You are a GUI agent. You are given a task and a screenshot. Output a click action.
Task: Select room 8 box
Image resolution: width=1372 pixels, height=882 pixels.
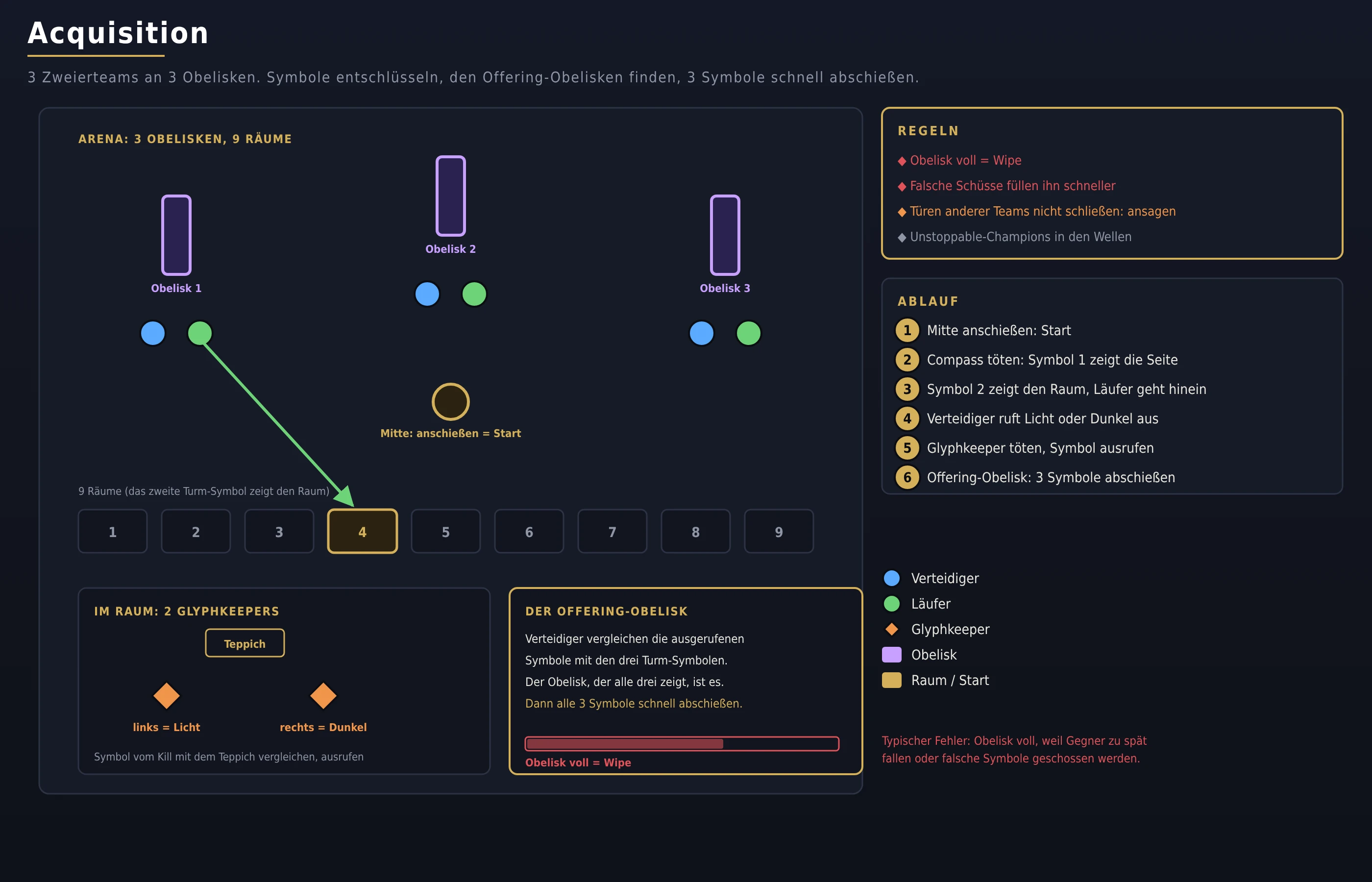696,532
